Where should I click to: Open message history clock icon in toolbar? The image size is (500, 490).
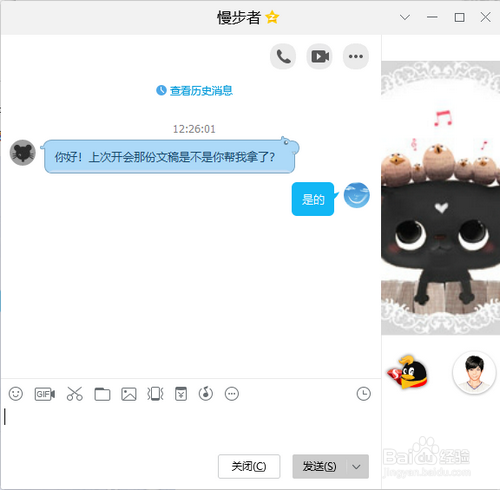(363, 394)
